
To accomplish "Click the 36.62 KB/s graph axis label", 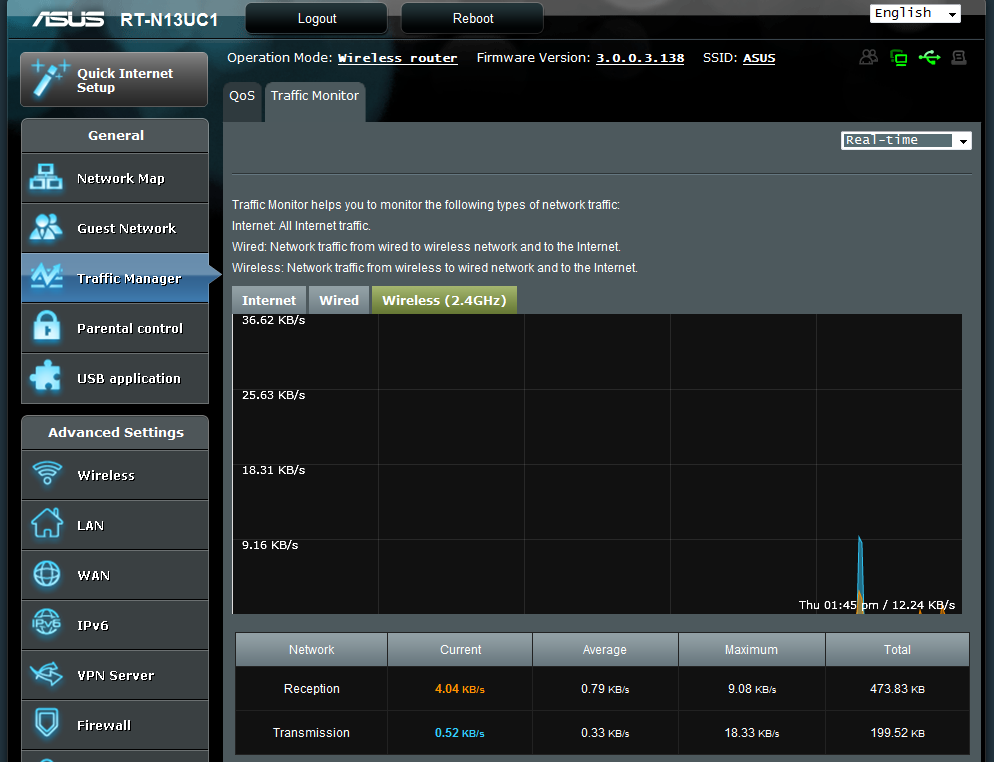I will [273, 320].
